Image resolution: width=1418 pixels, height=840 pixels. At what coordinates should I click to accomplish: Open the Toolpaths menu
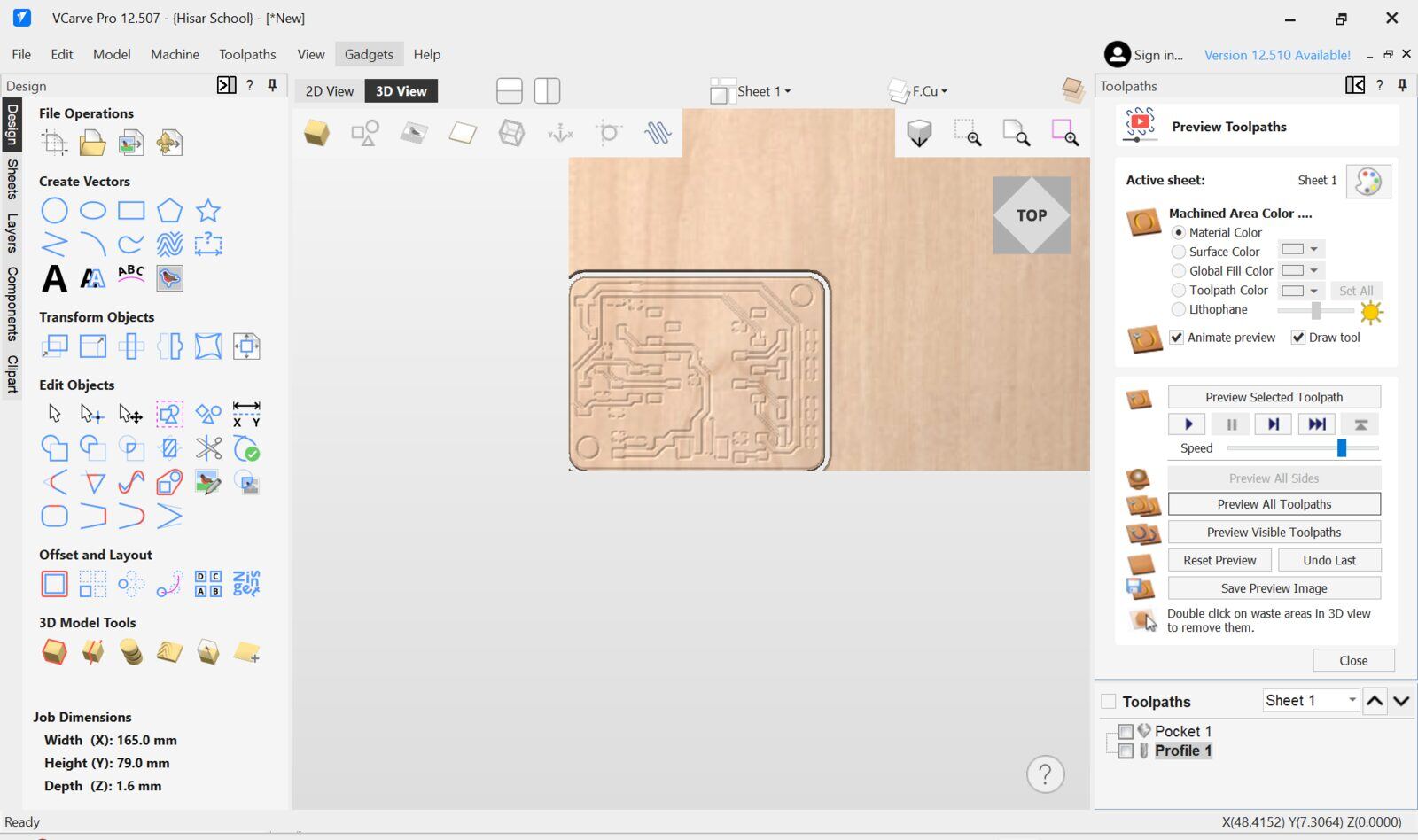tap(247, 54)
